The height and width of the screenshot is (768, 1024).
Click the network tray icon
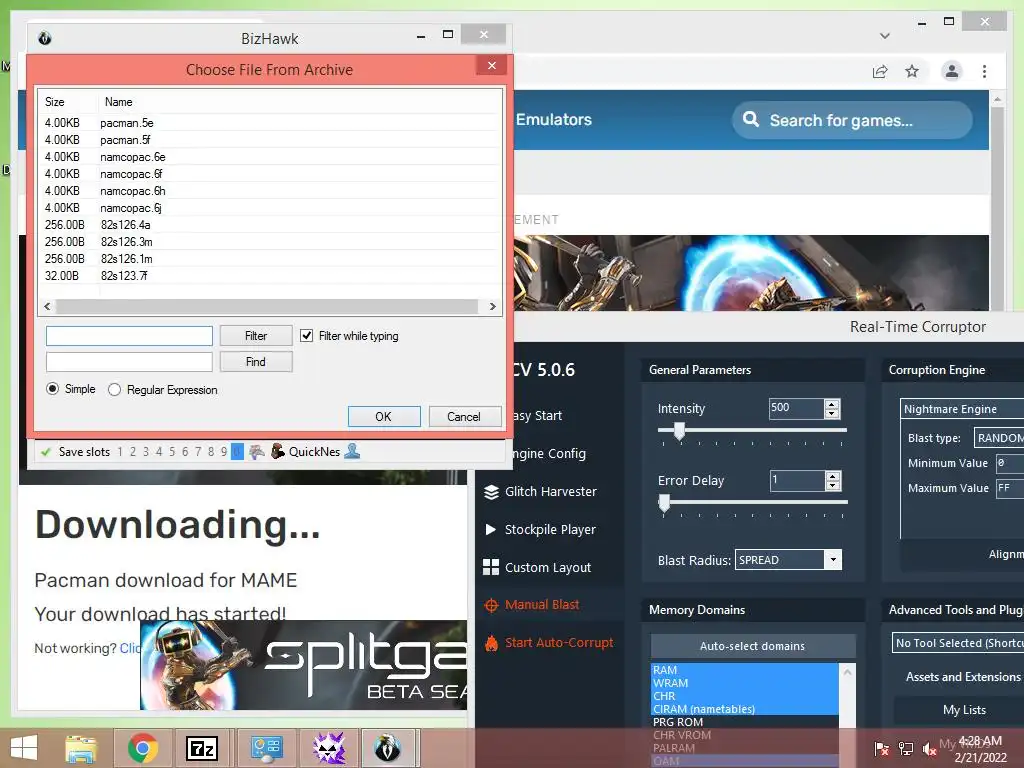[906, 749]
